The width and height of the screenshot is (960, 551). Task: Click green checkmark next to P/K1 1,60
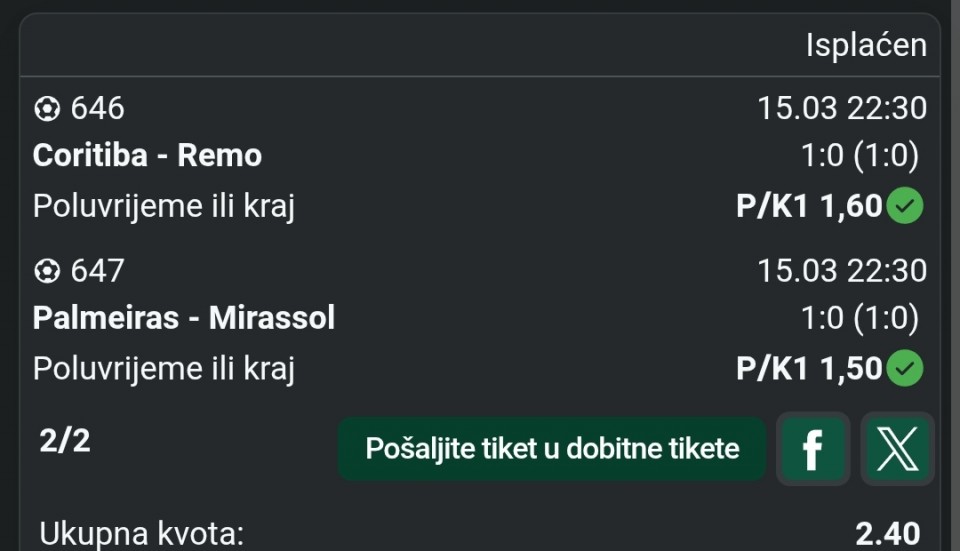pyautogui.click(x=905, y=206)
